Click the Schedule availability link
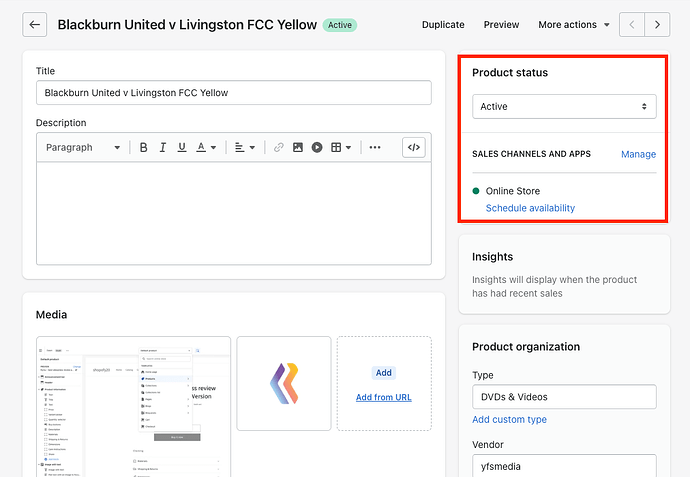Image resolution: width=690 pixels, height=477 pixels. (530, 208)
